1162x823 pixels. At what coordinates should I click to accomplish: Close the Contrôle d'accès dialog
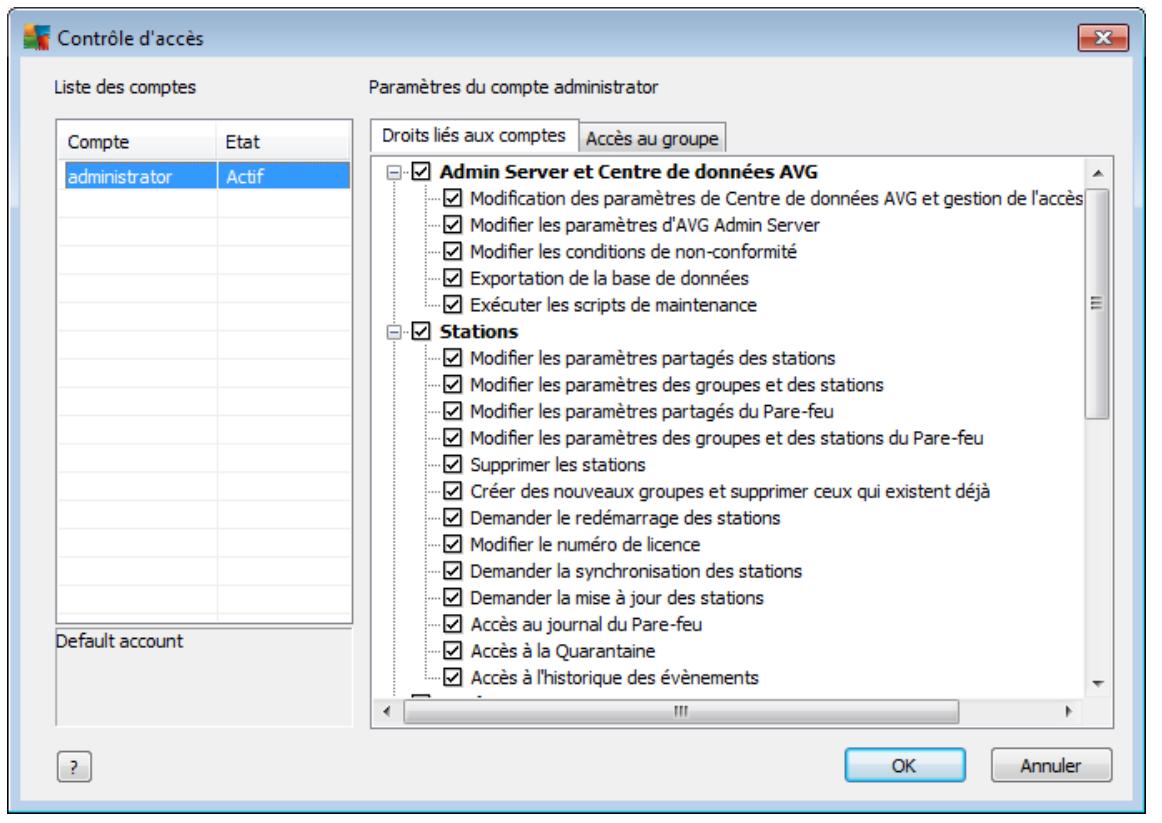(x=1103, y=37)
